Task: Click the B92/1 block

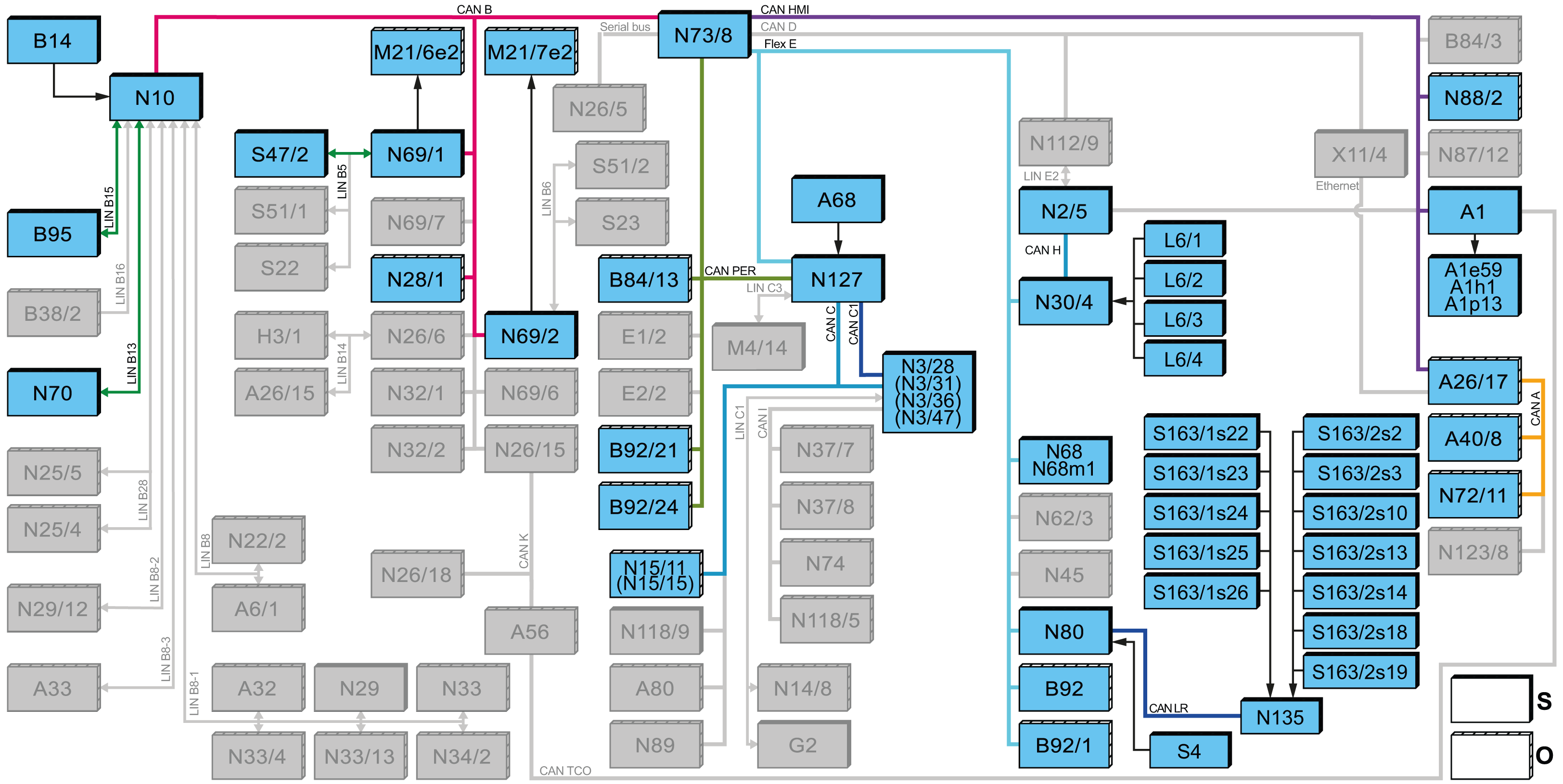Action: point(1065,745)
